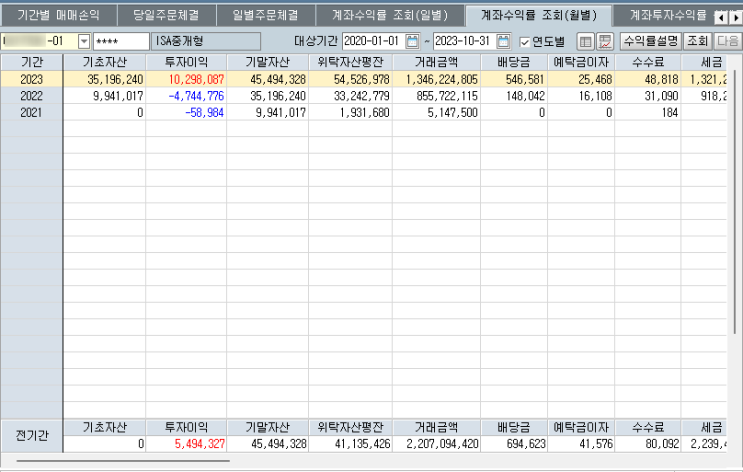Click the 1,346,224,805 trade amount cell

click(x=436, y=79)
